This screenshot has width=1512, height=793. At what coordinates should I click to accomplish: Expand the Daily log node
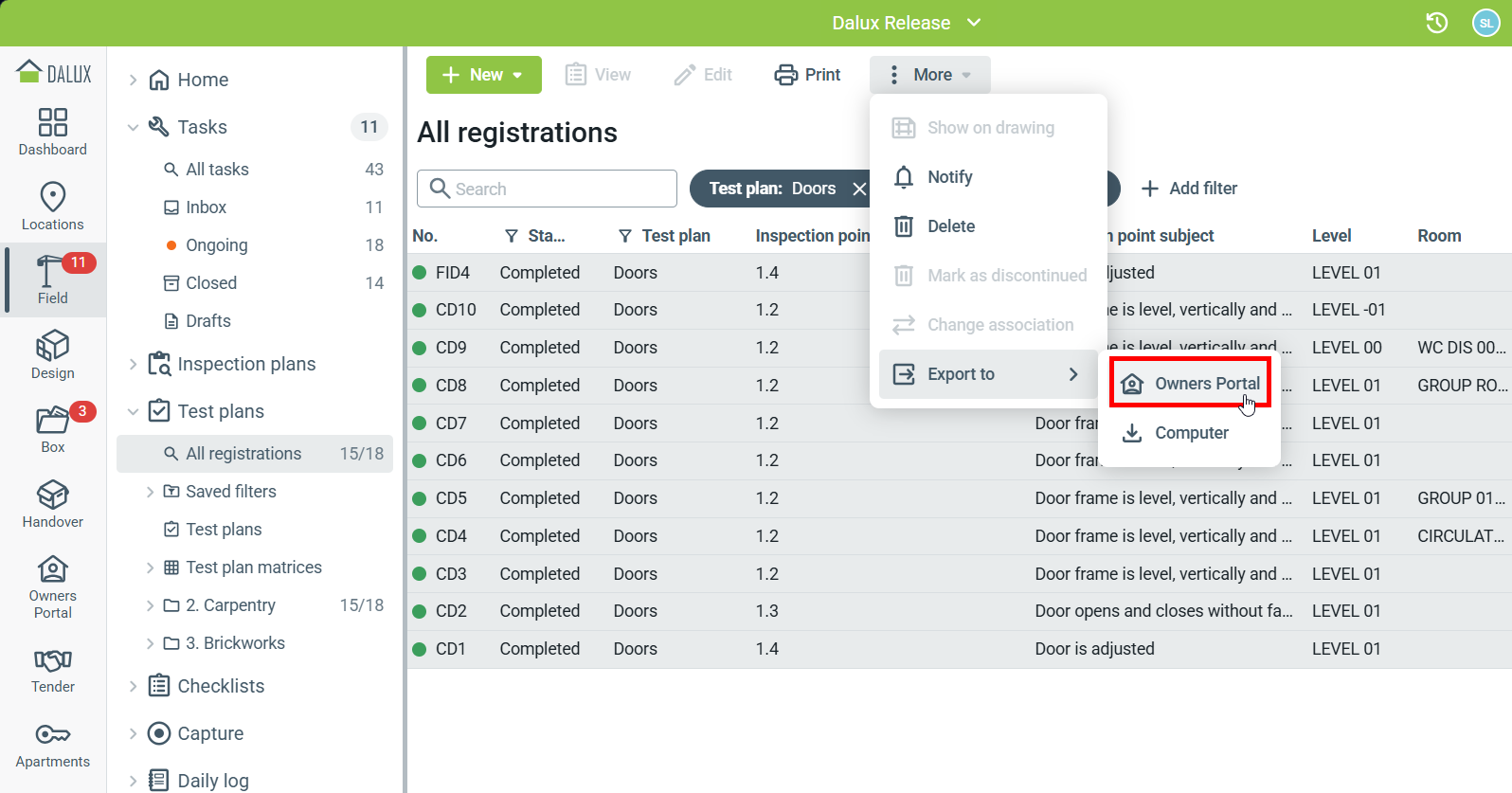(134, 781)
